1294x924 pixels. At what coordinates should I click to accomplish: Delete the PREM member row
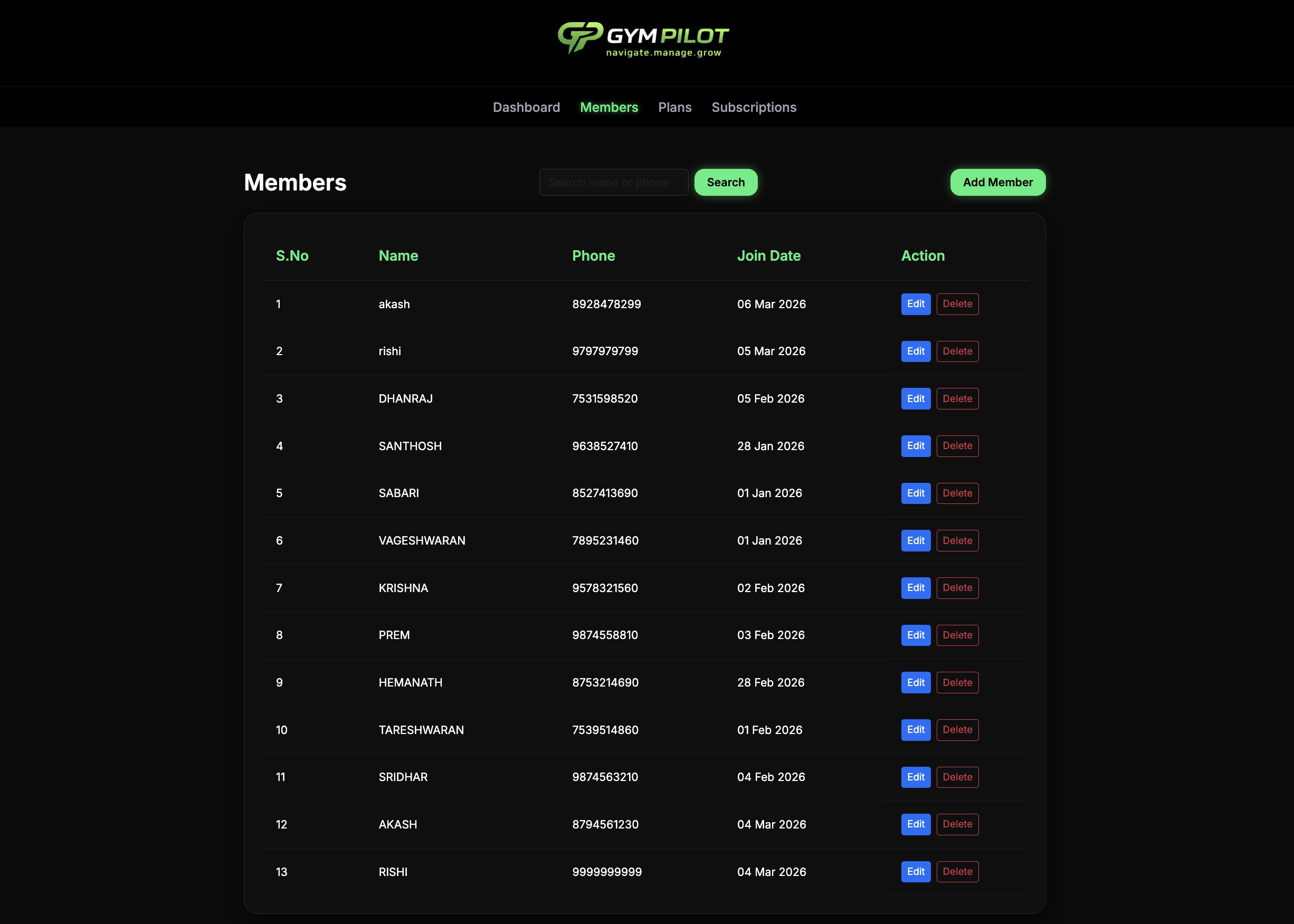point(957,635)
